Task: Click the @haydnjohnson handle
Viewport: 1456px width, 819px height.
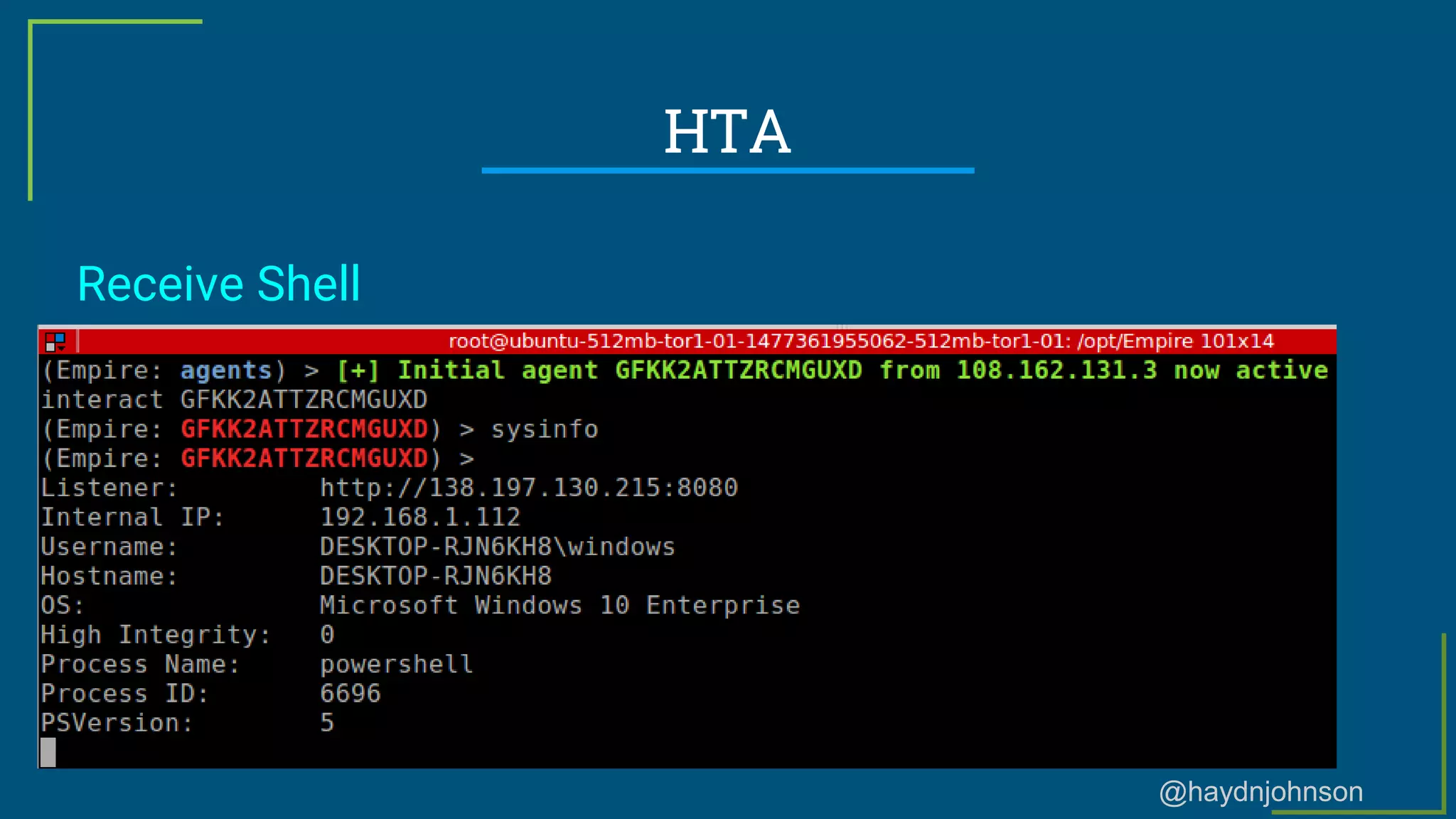Action: click(x=1261, y=792)
